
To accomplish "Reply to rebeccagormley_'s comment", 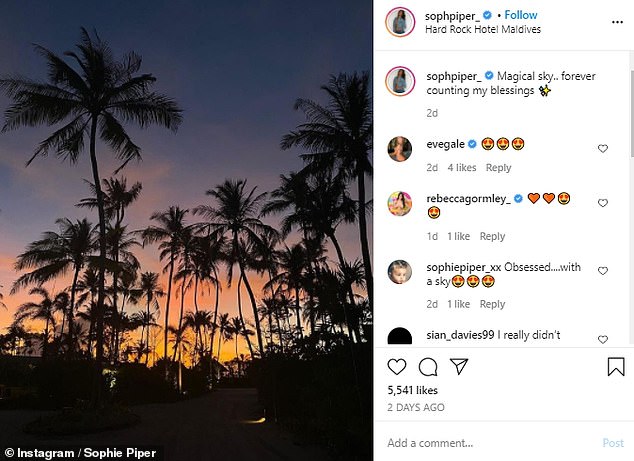I will (x=492, y=236).
